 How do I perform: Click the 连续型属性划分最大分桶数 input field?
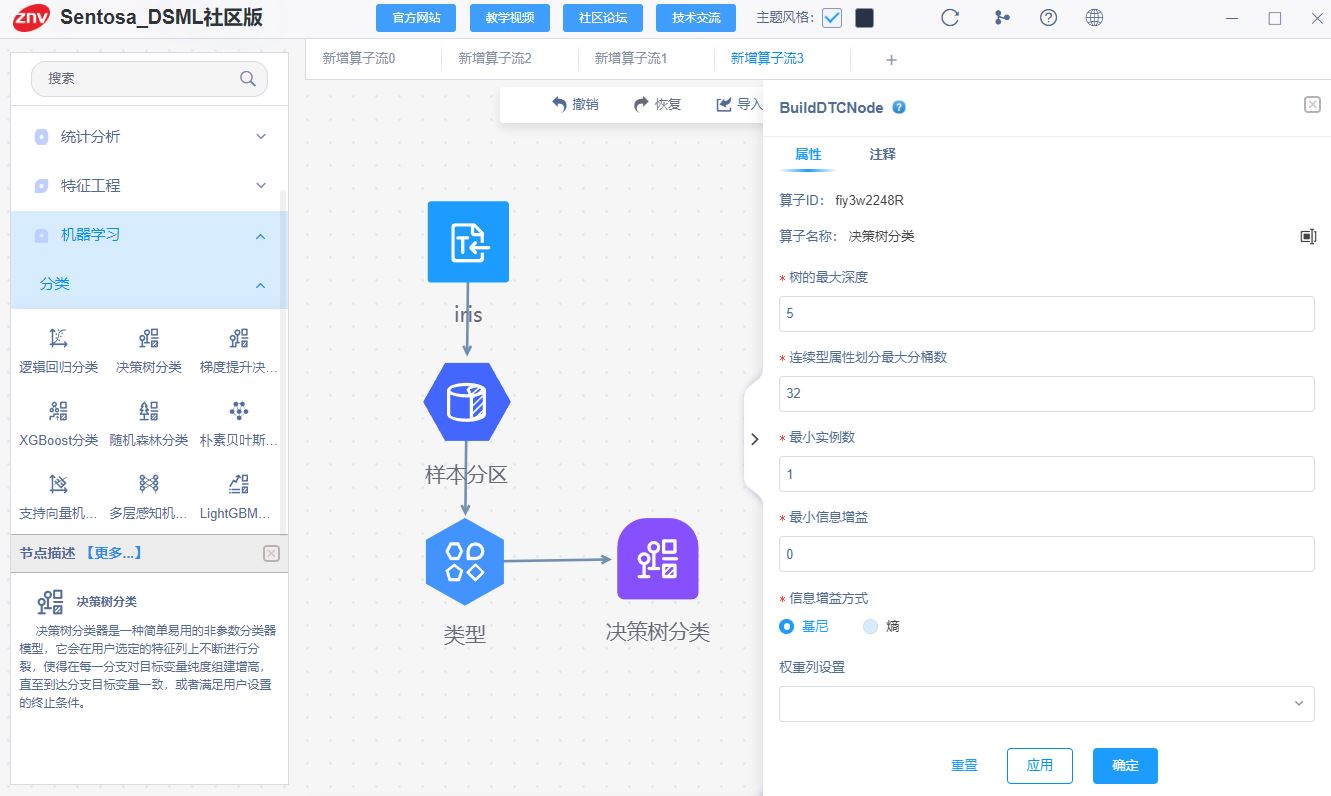click(x=1047, y=393)
